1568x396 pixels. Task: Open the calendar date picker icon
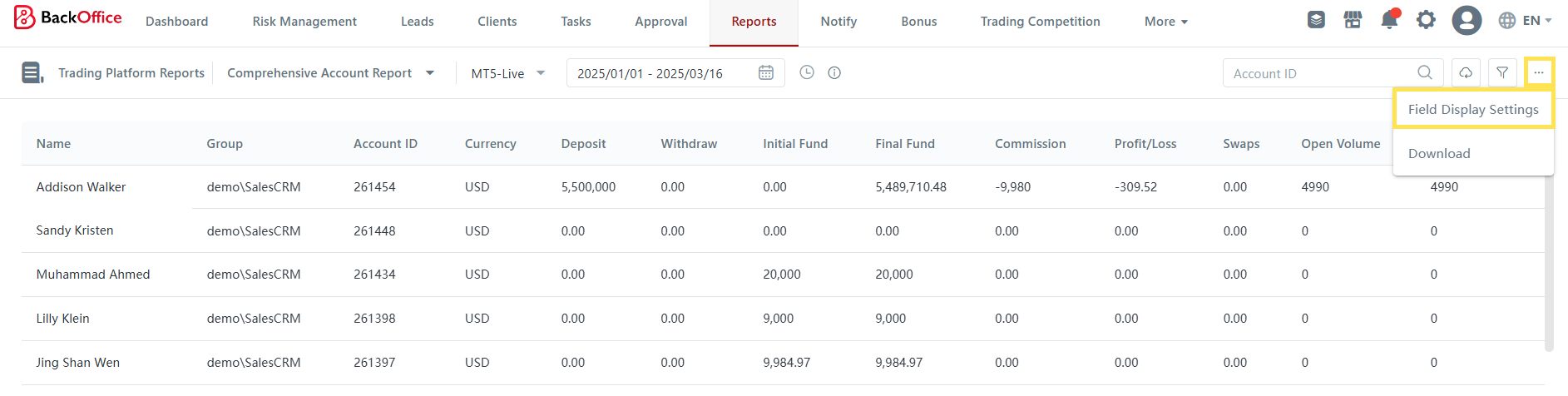766,73
